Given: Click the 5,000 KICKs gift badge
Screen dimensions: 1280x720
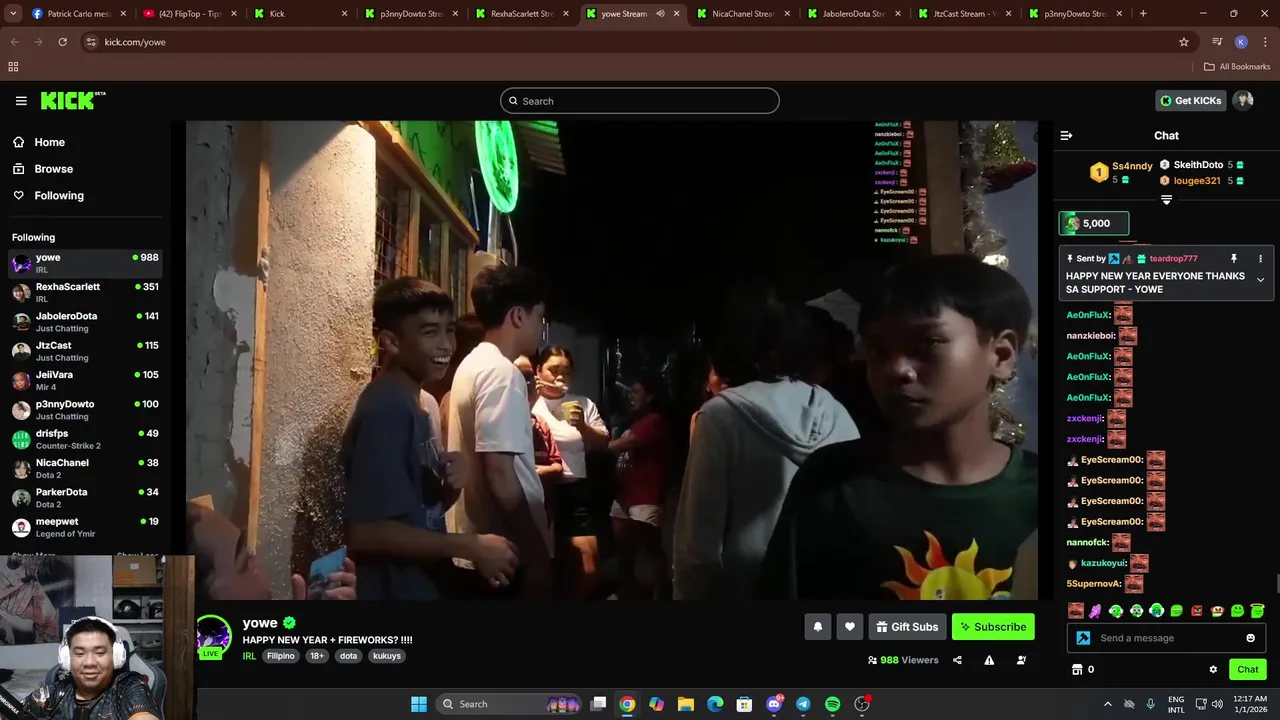Looking at the screenshot, I should pos(1094,224).
